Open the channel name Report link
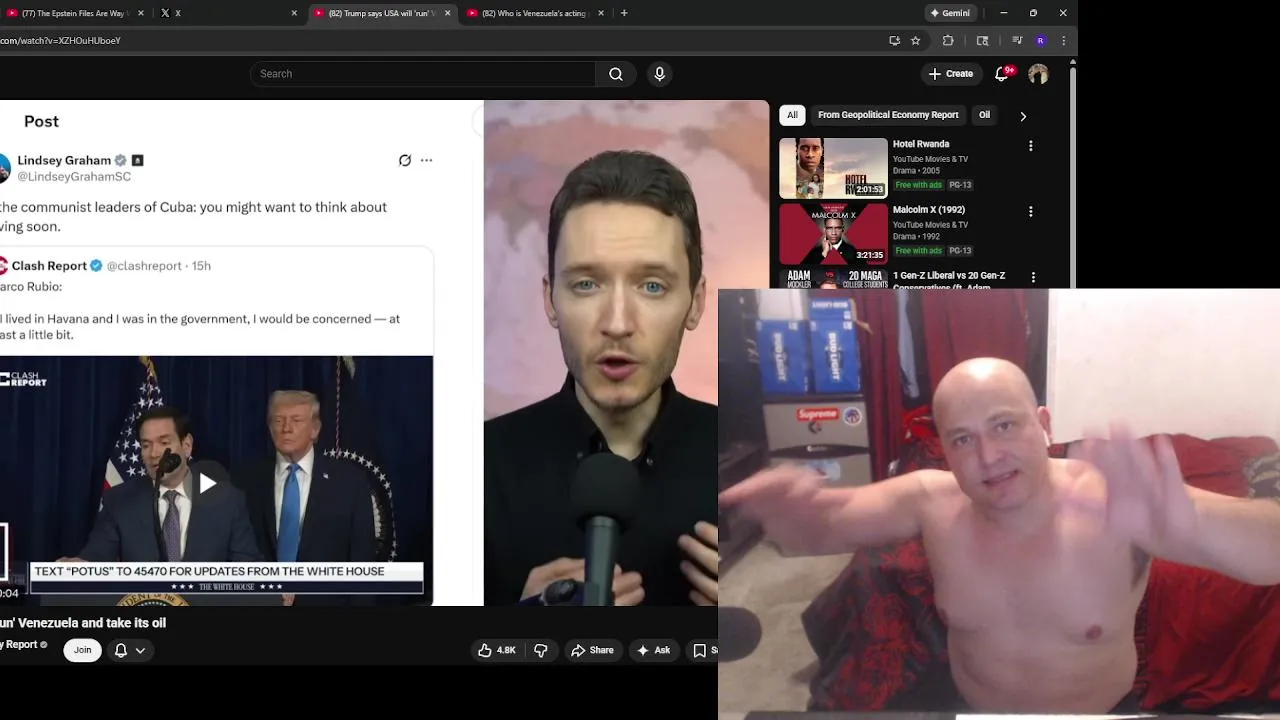Screen dimensions: 1280x720 19,645
